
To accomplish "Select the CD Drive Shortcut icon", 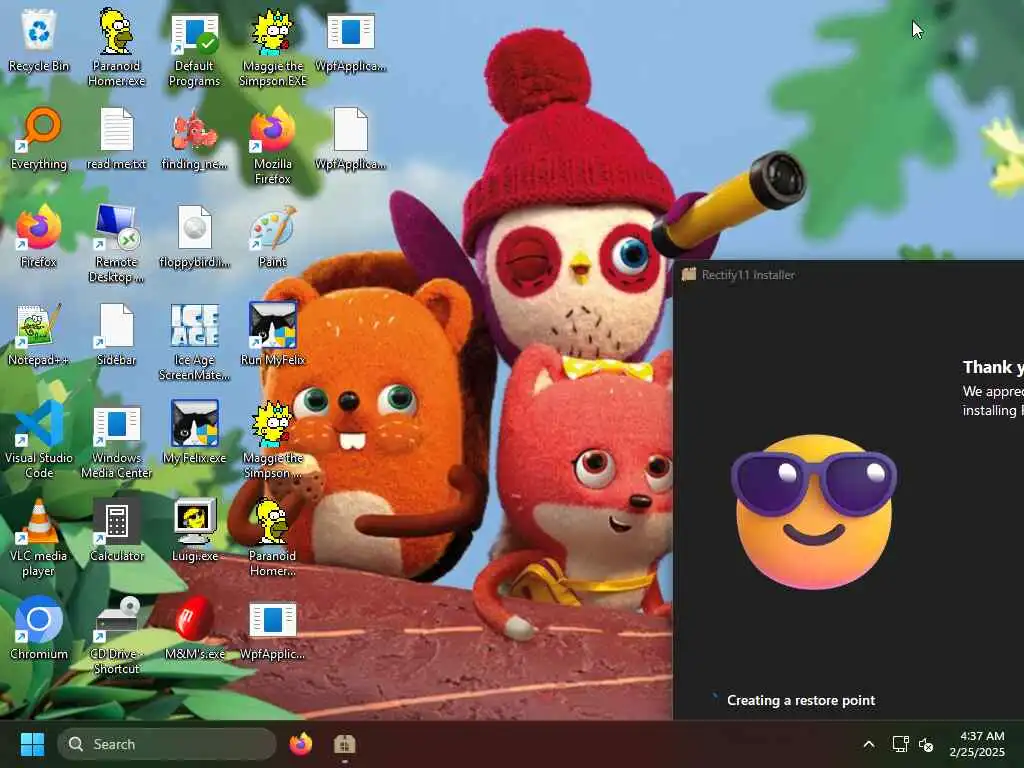I will [x=116, y=635].
